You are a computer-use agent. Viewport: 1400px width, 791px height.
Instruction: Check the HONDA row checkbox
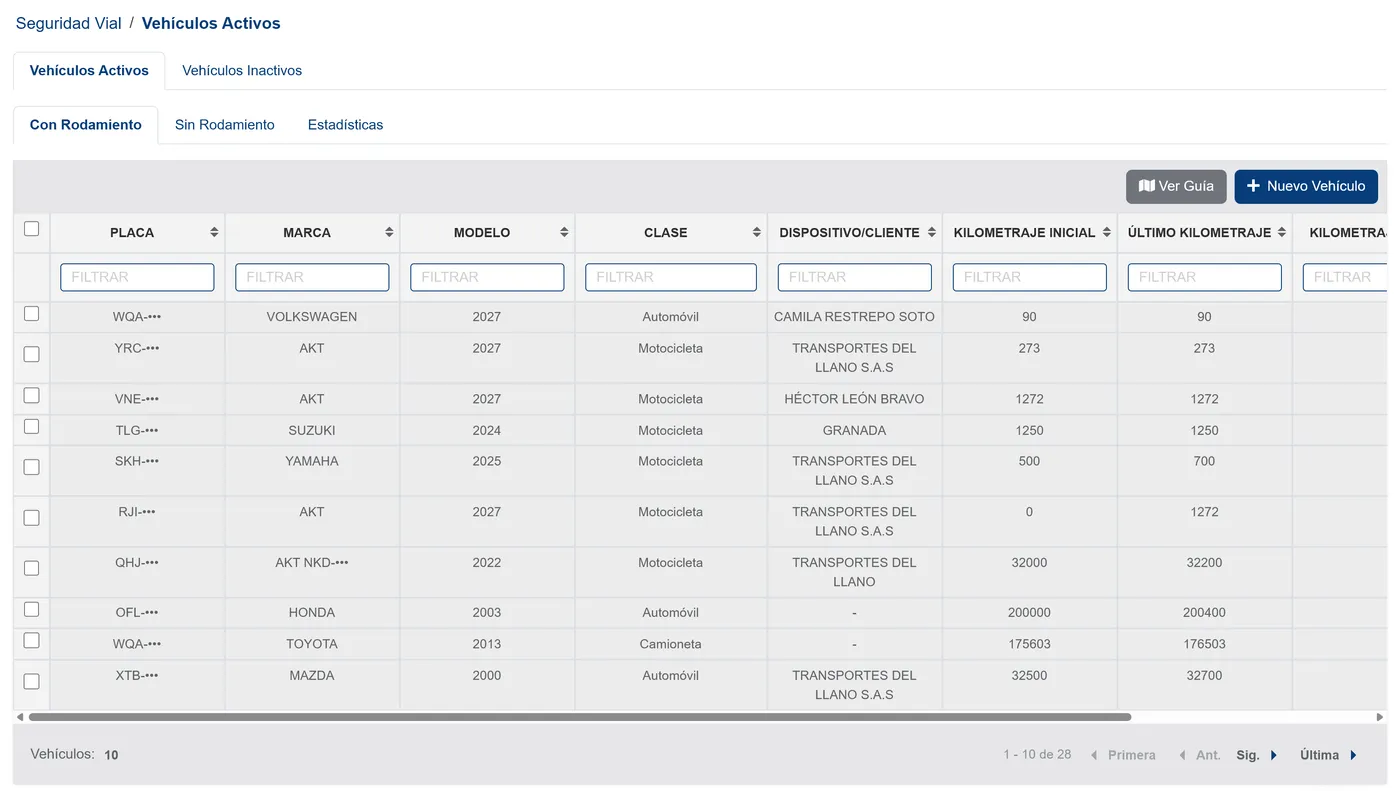pyautogui.click(x=31, y=609)
